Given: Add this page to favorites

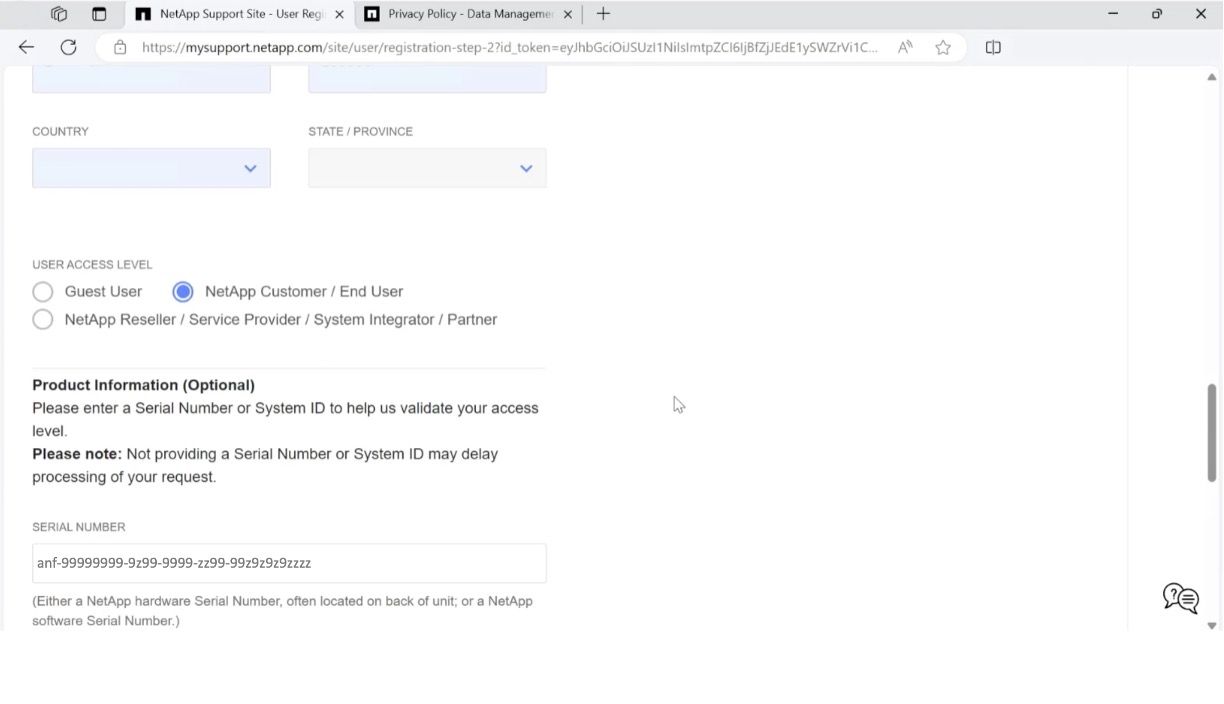Looking at the screenshot, I should 941,46.
